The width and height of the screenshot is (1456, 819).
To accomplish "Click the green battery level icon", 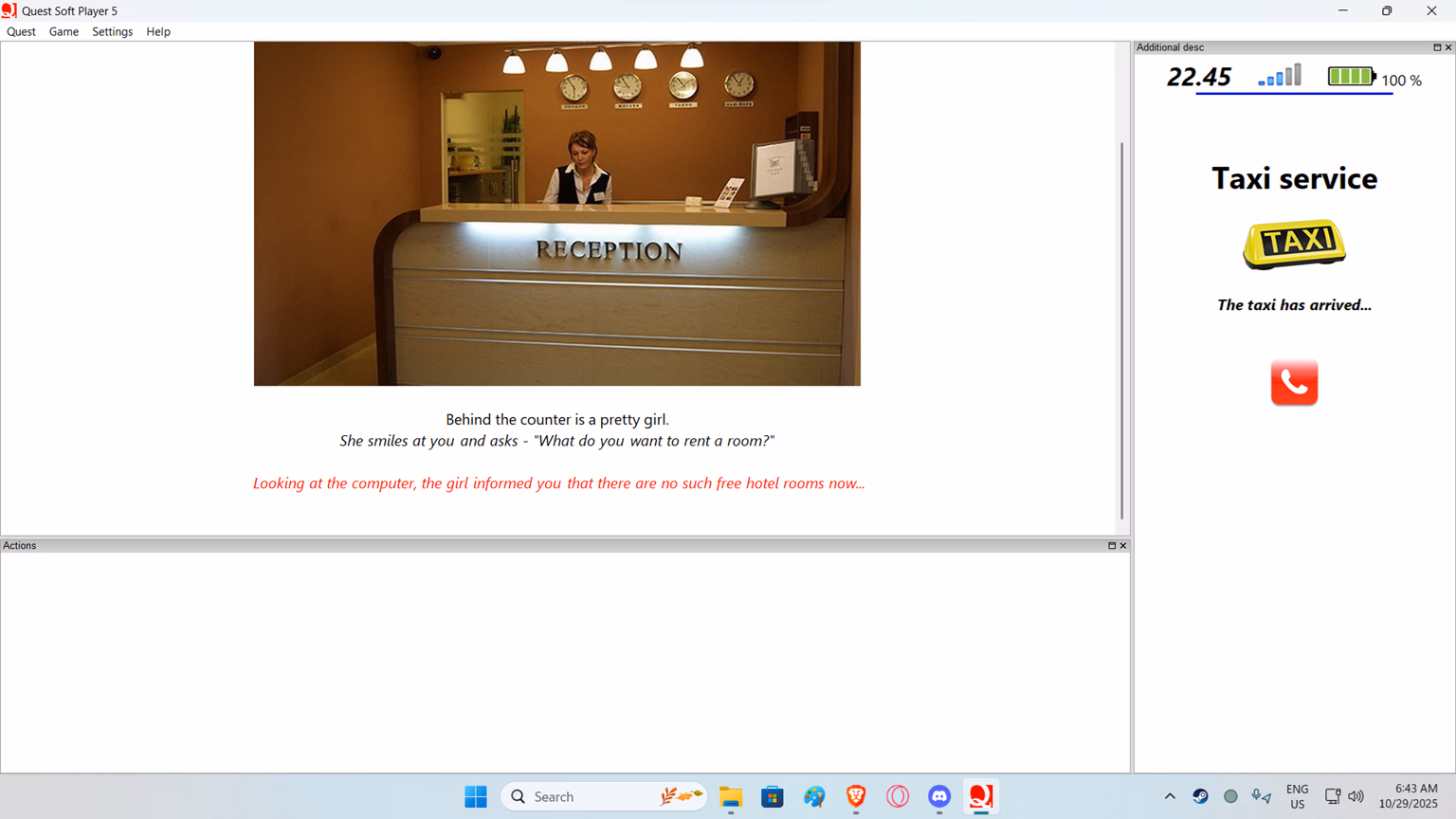I will point(1352,76).
